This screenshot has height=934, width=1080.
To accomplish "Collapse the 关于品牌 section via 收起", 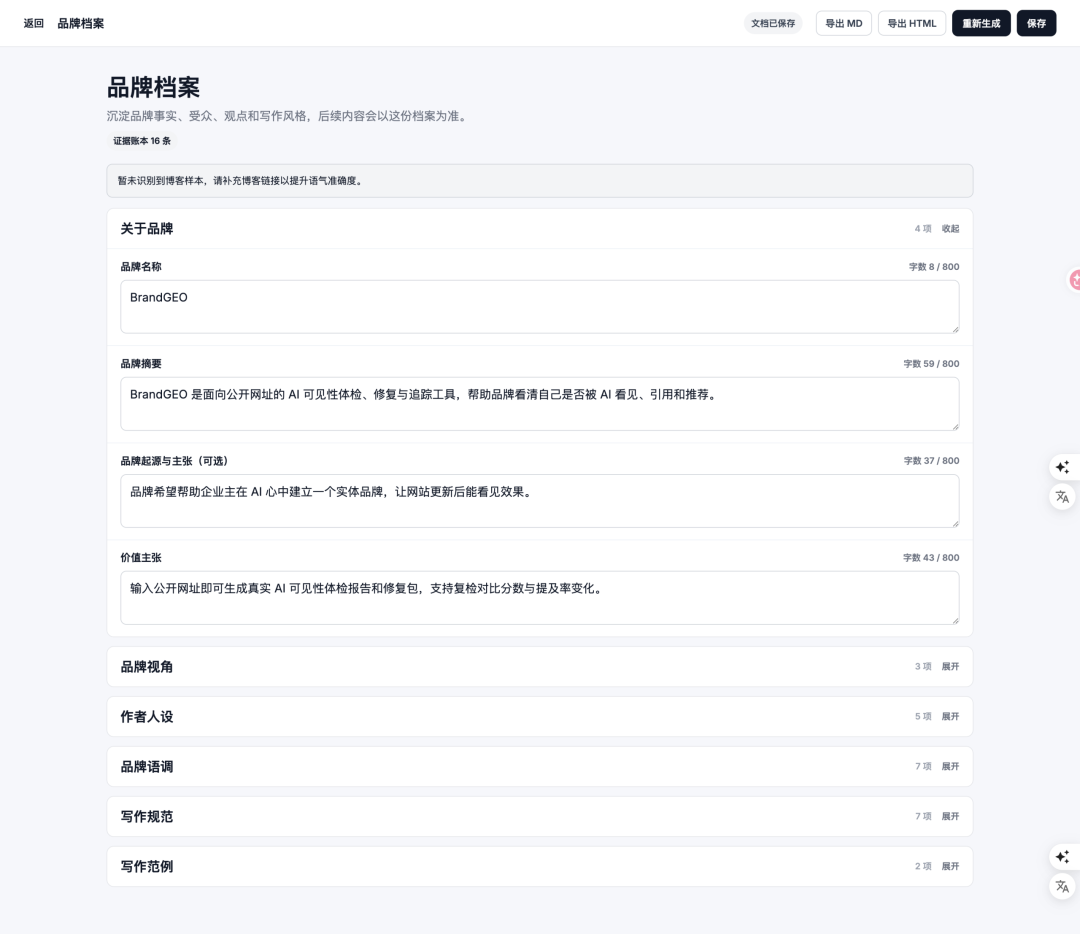I will tap(950, 229).
